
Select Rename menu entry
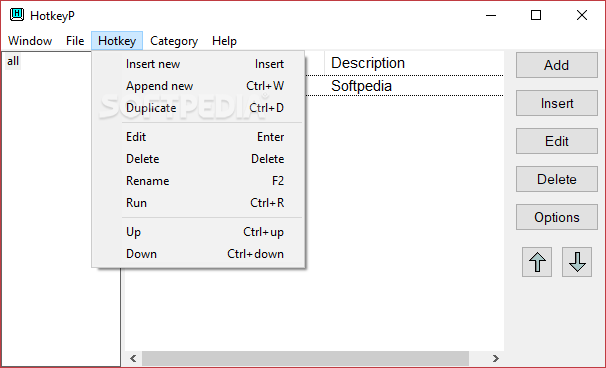pyautogui.click(x=198, y=181)
